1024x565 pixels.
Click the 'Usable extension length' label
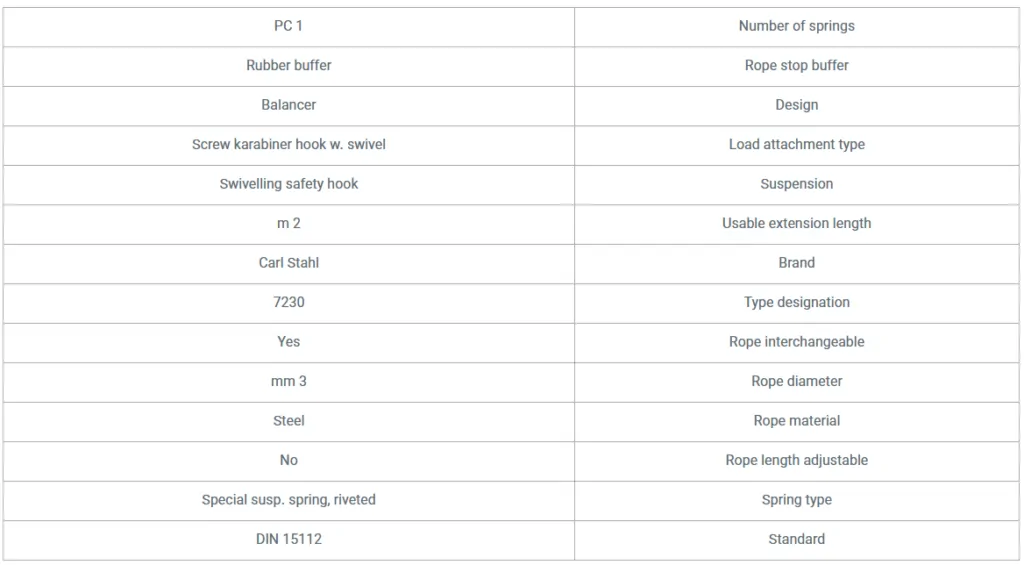pyautogui.click(x=796, y=223)
